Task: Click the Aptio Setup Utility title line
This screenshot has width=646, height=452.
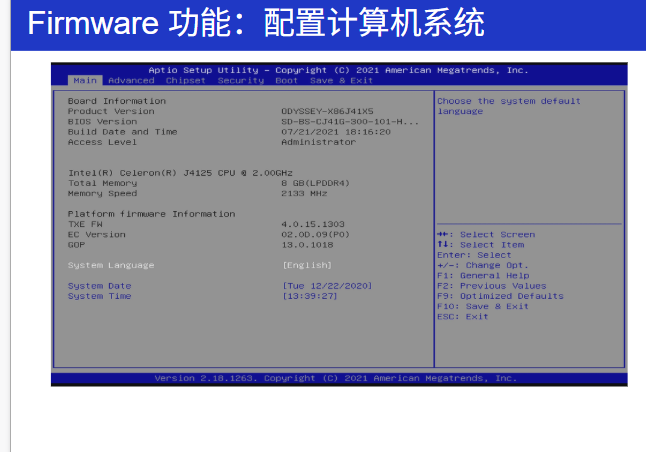Action: [x=338, y=70]
